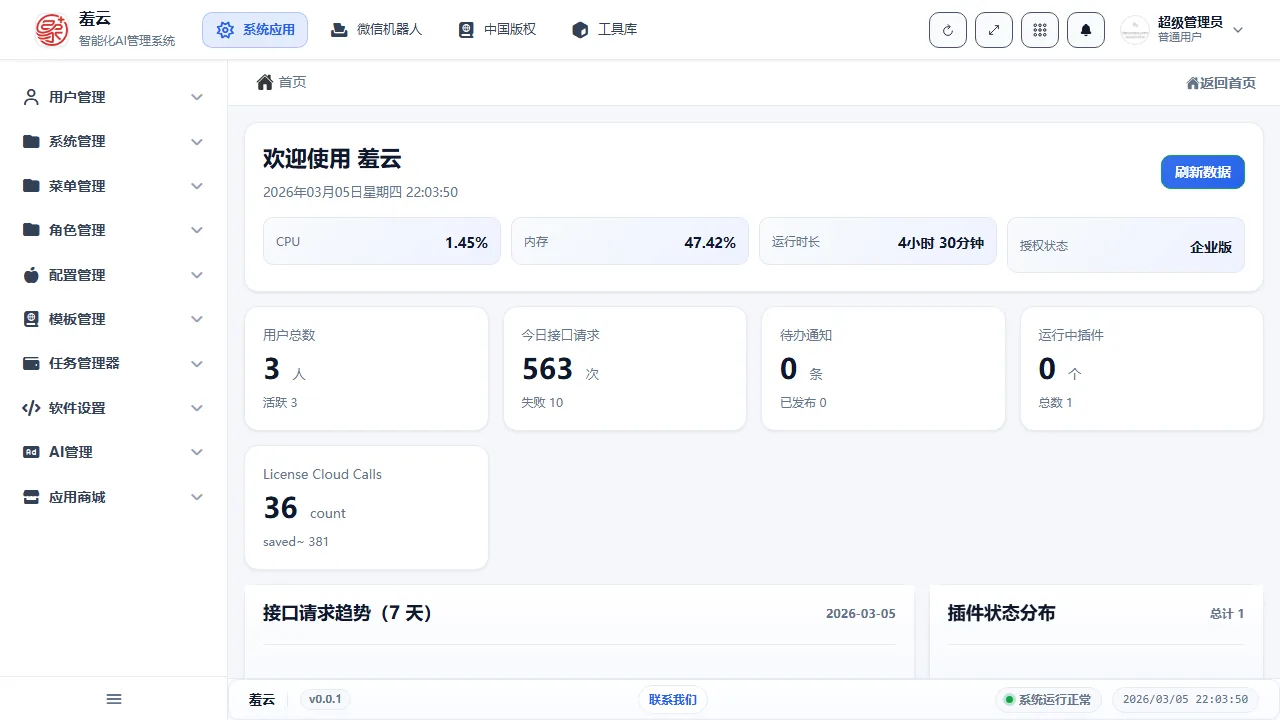This screenshot has width=1280, height=720.
Task: Open the apps grid icon
Action: (x=1040, y=30)
